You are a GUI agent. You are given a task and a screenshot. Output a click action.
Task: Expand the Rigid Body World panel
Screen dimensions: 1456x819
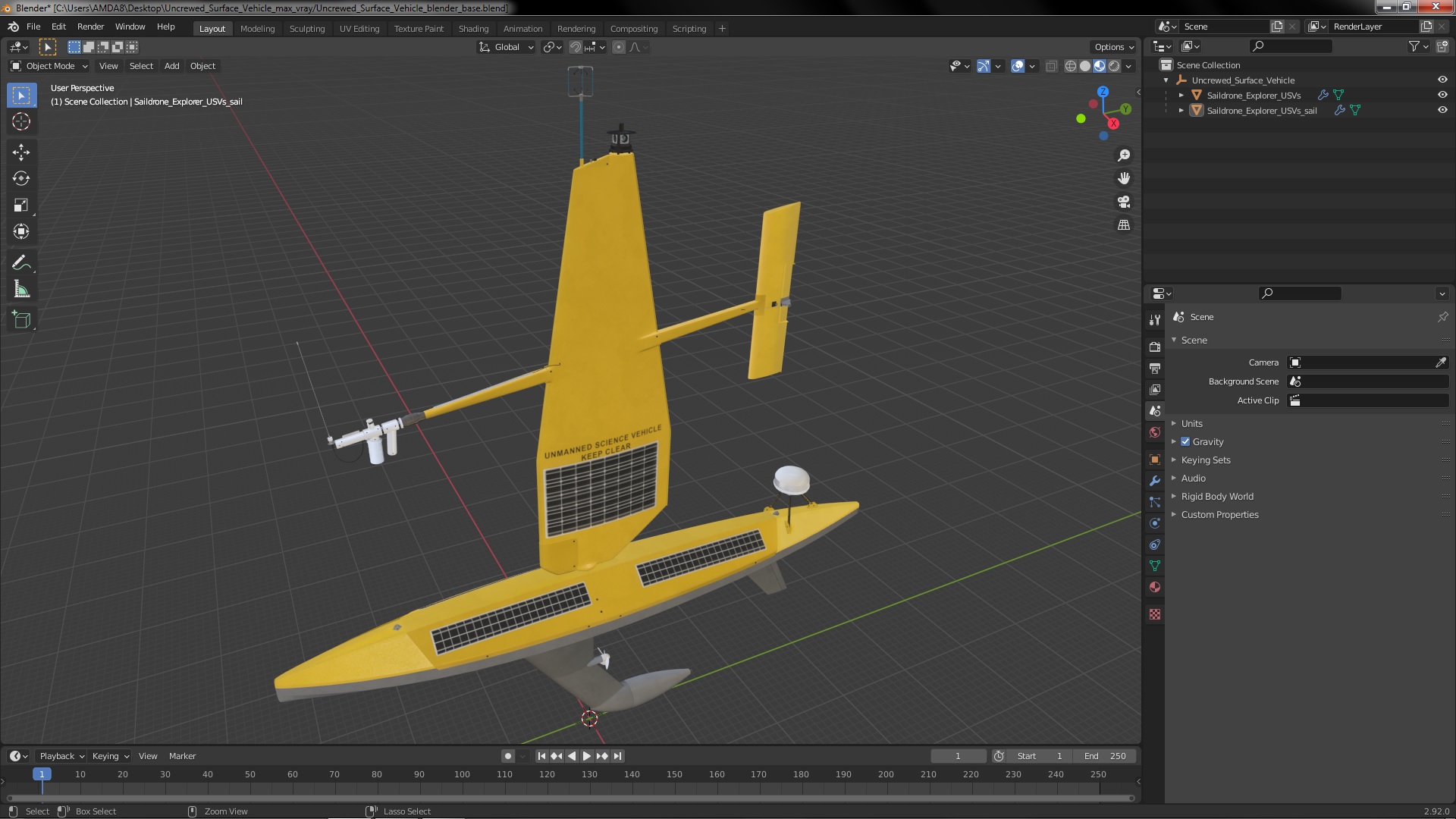click(x=1216, y=496)
